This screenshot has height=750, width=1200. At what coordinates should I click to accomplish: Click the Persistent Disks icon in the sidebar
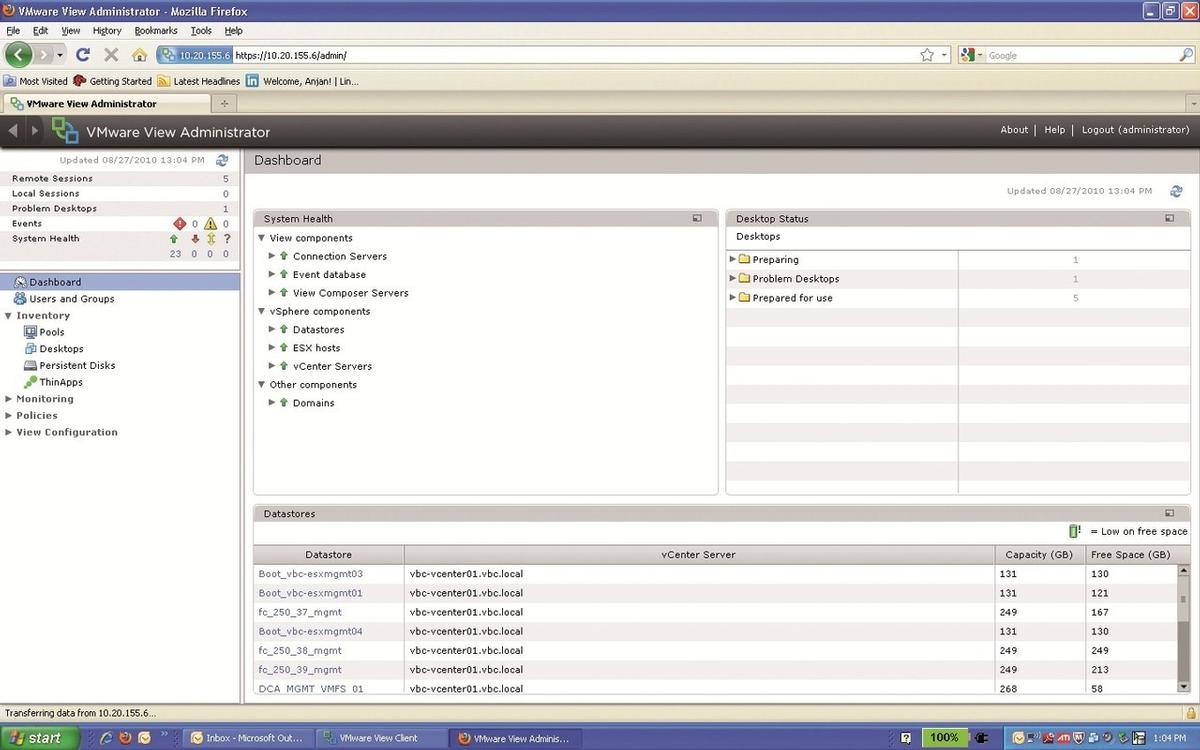click(31, 365)
